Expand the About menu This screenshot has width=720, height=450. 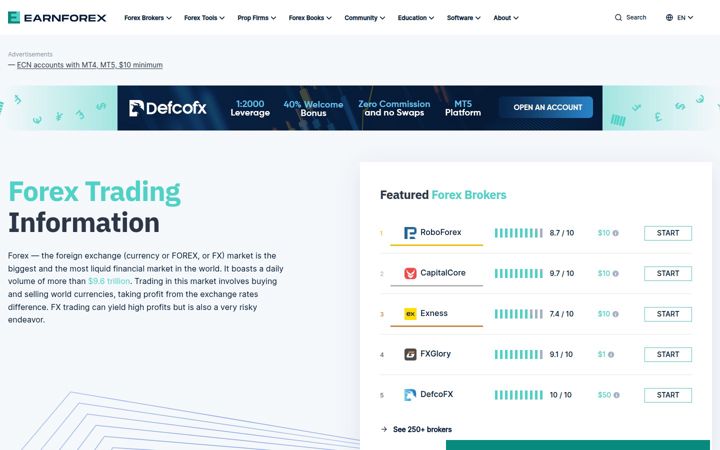[506, 17]
